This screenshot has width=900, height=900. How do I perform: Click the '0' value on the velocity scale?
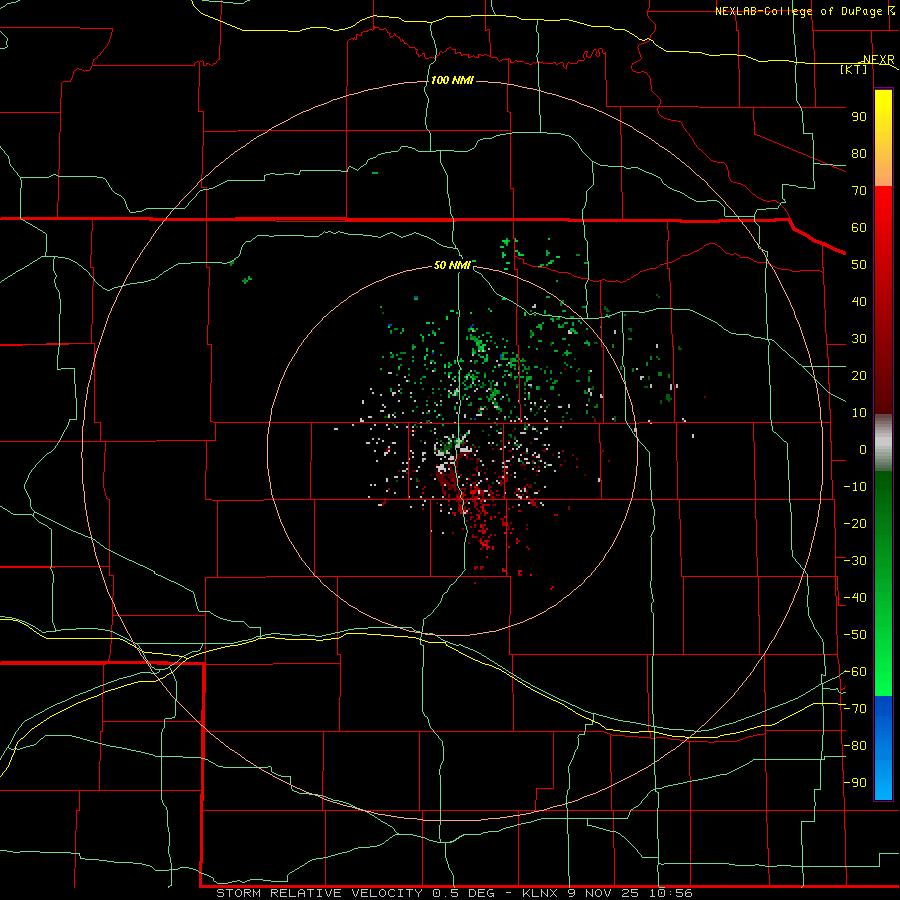pos(863,449)
